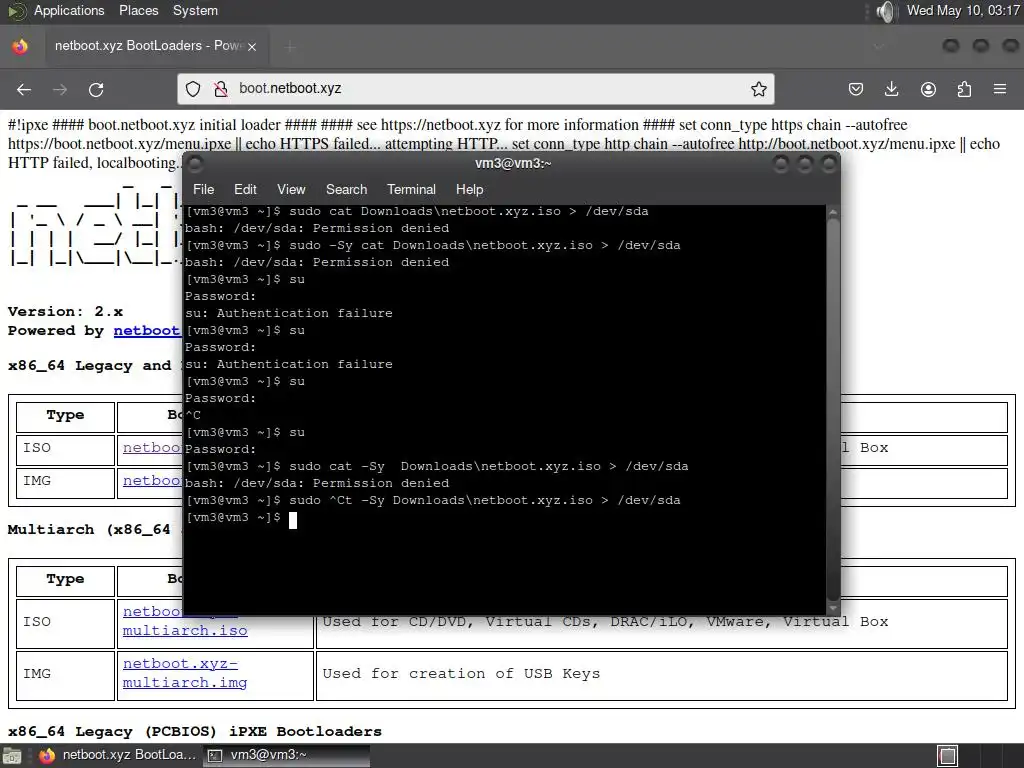The image size is (1024, 768).
Task: Click the 'x86_64 Legacy (PCBIOS) iPXE Bootloaders' heading
Action: pos(195,731)
